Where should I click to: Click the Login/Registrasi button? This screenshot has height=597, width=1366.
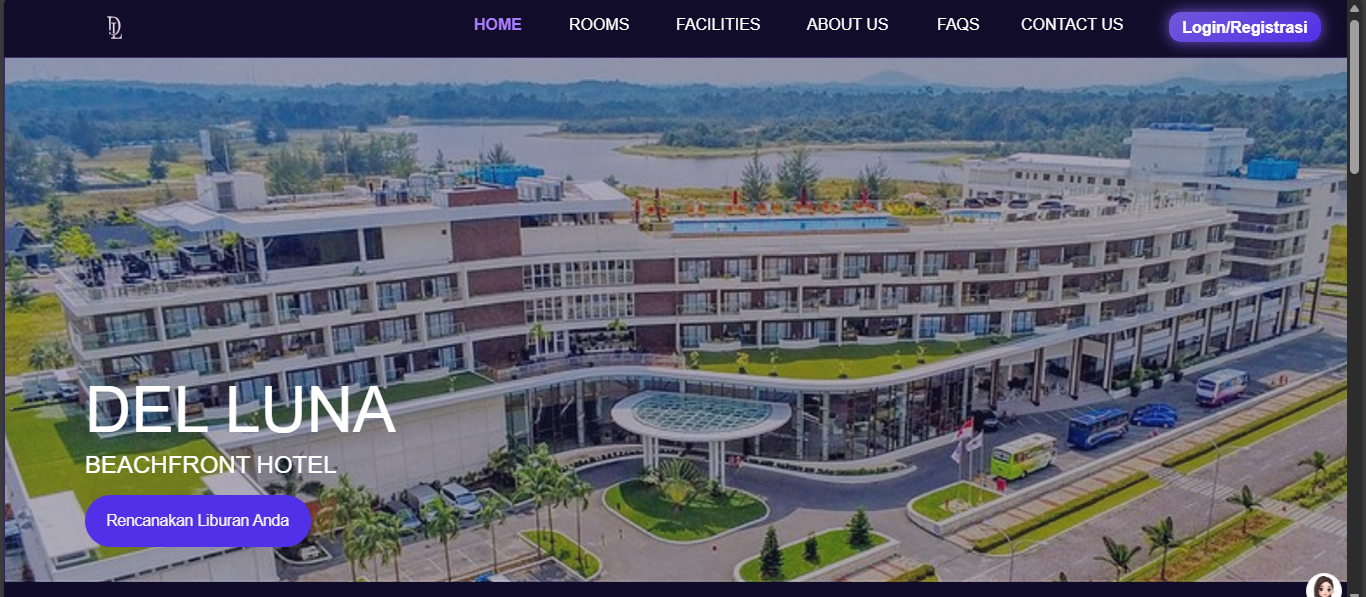[1244, 27]
